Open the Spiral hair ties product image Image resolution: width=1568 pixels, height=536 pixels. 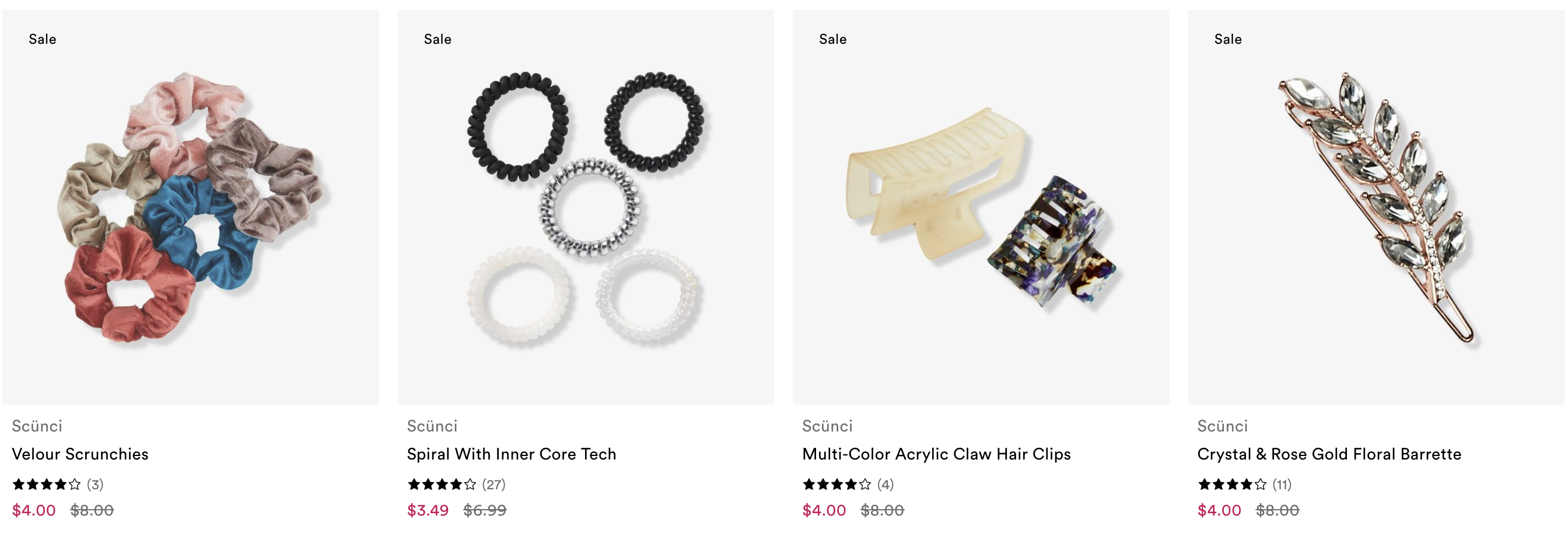point(586,207)
